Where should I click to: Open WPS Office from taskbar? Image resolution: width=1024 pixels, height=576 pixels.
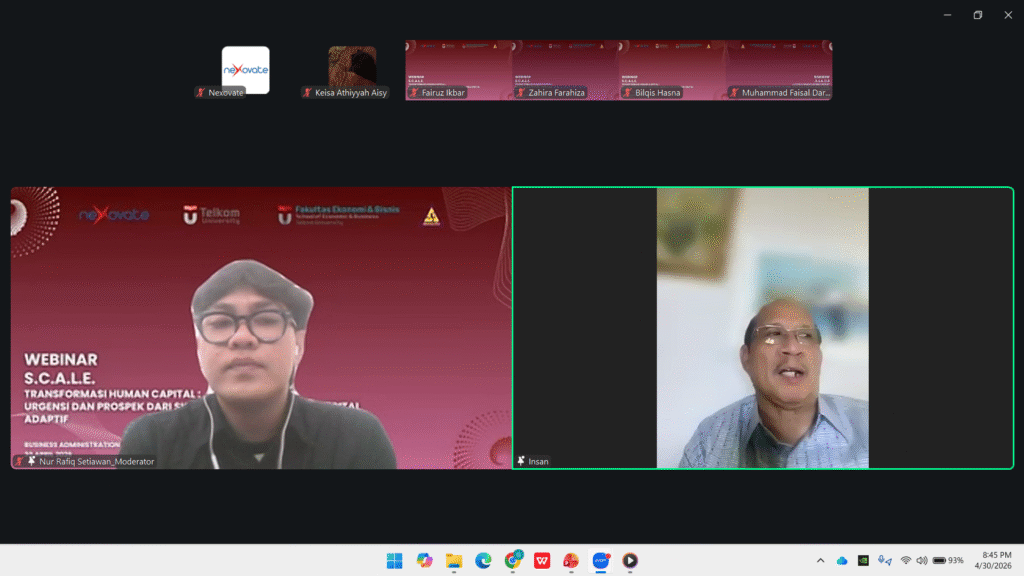point(542,560)
